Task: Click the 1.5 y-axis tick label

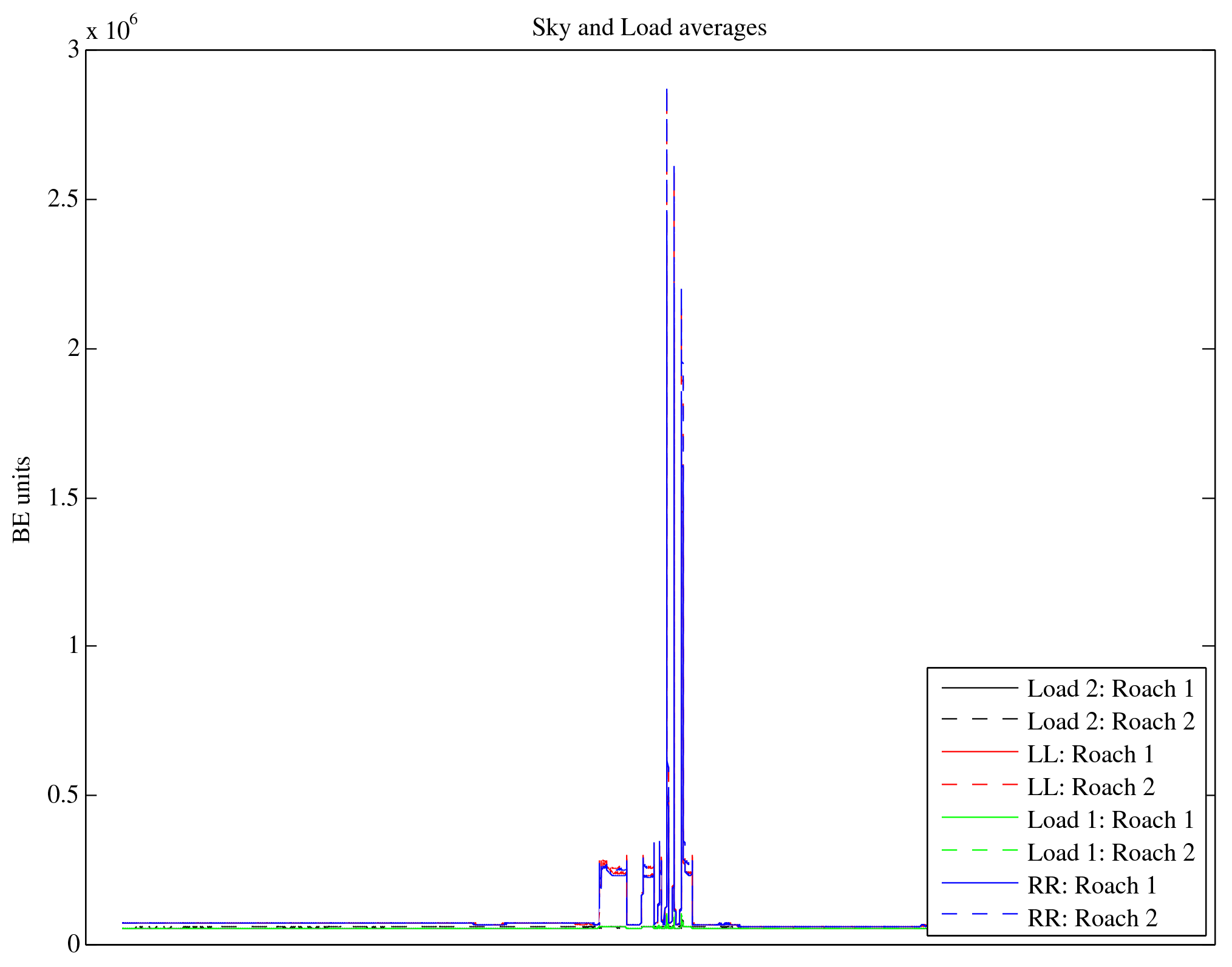Action: (63, 498)
